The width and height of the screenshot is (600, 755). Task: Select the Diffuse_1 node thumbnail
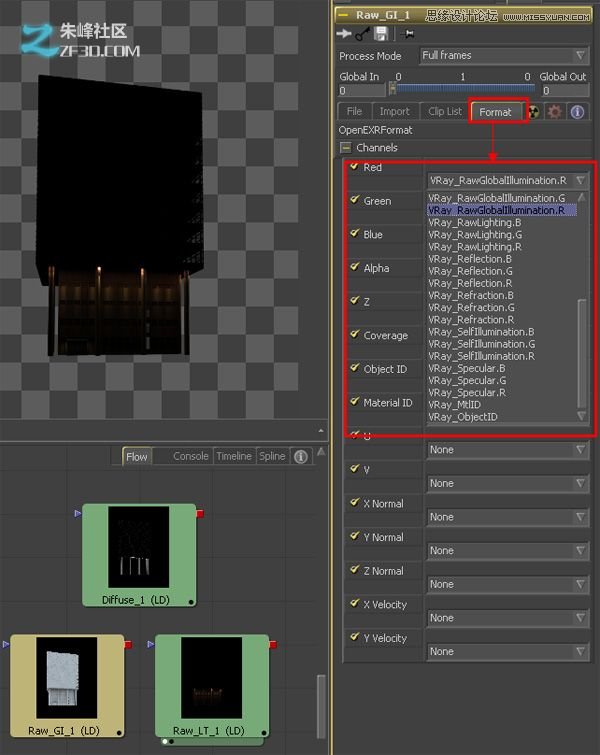(139, 547)
